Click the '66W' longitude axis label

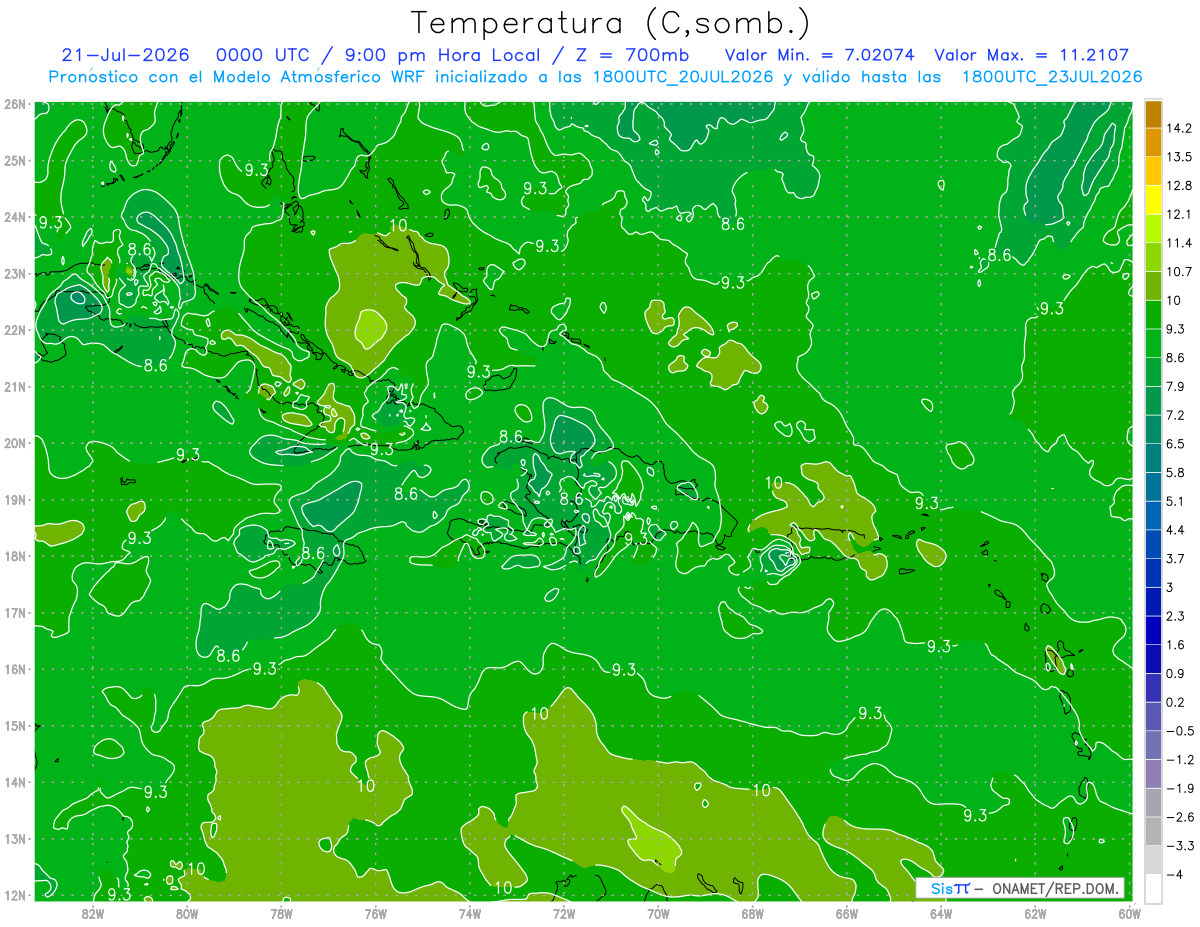coord(847,913)
